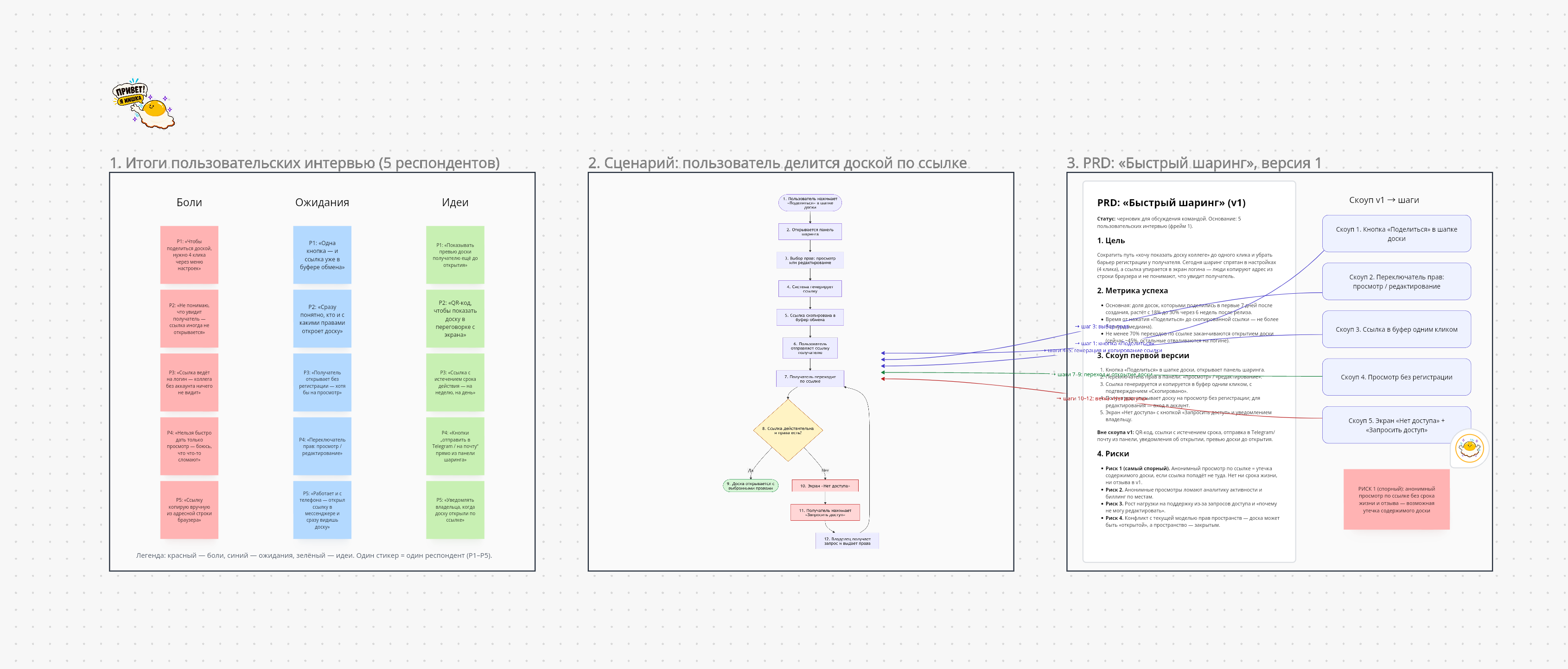Select blue sticky «P2: Сразу понятно, кто и с какими правами»
The height and width of the screenshot is (669, 1568).
322,319
